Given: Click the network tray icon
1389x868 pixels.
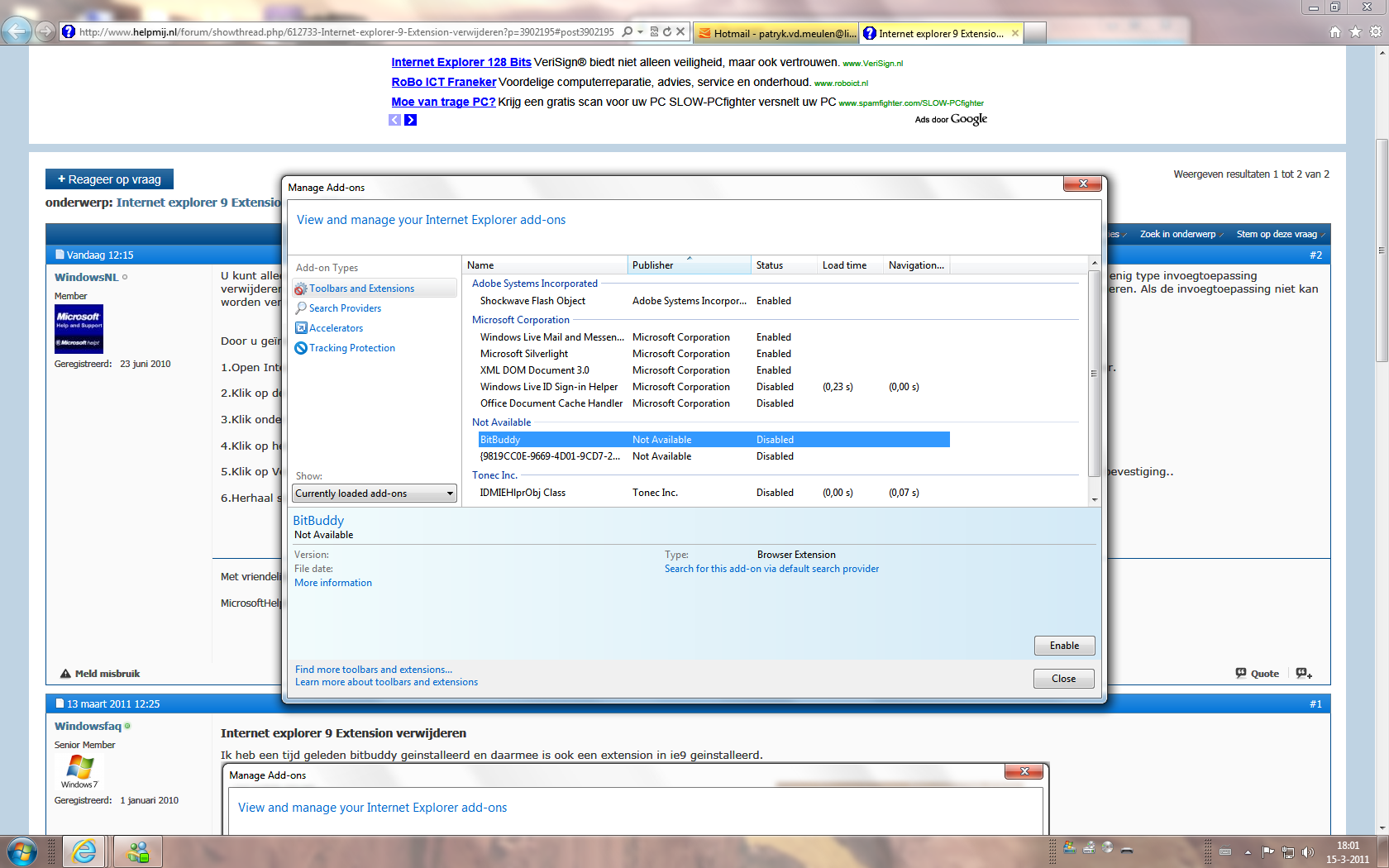Looking at the screenshot, I should [1287, 851].
